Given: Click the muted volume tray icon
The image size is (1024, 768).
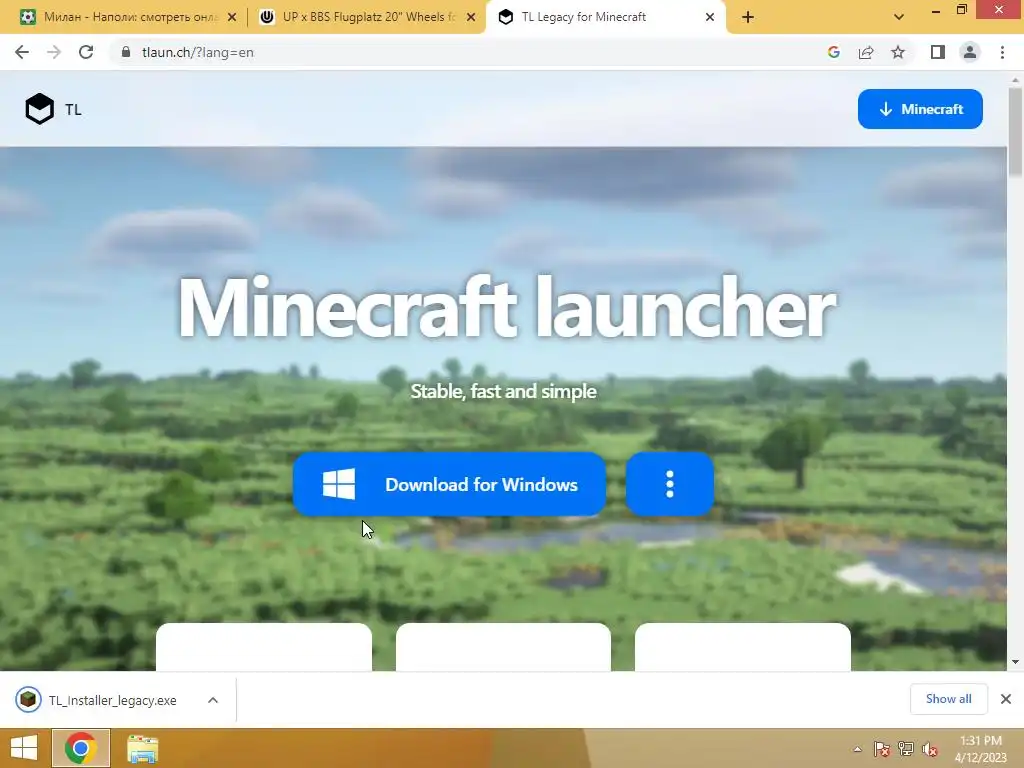Looking at the screenshot, I should click(x=929, y=749).
